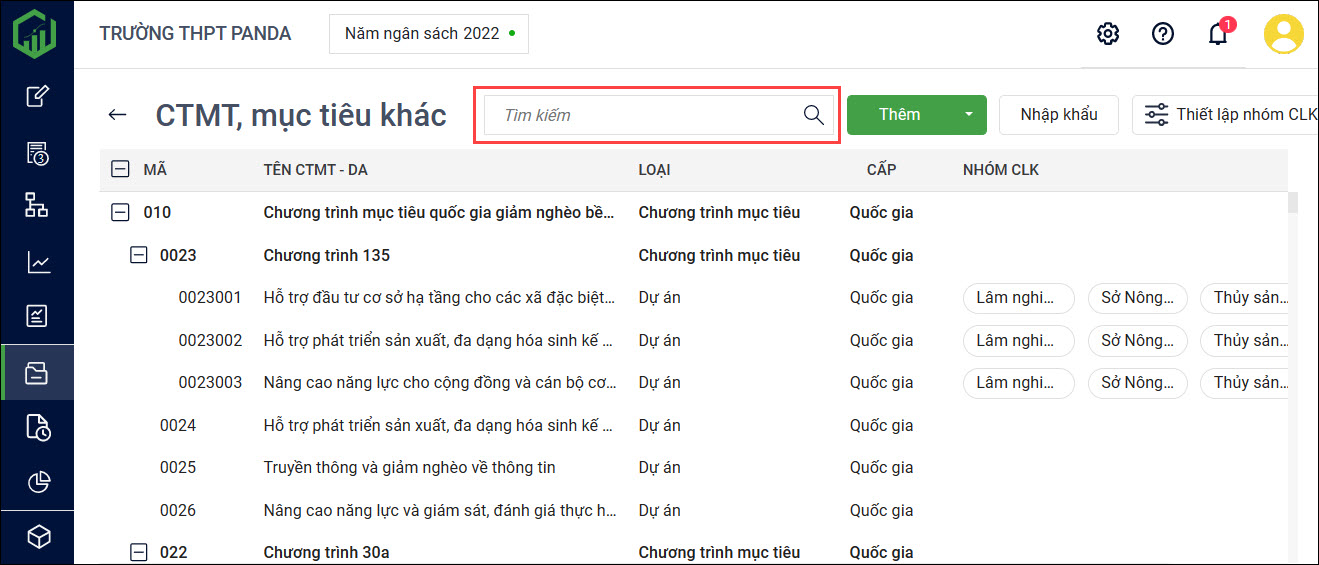The height and width of the screenshot is (565, 1319).
Task: Click the Nhập khẩu button
Action: [1058, 115]
